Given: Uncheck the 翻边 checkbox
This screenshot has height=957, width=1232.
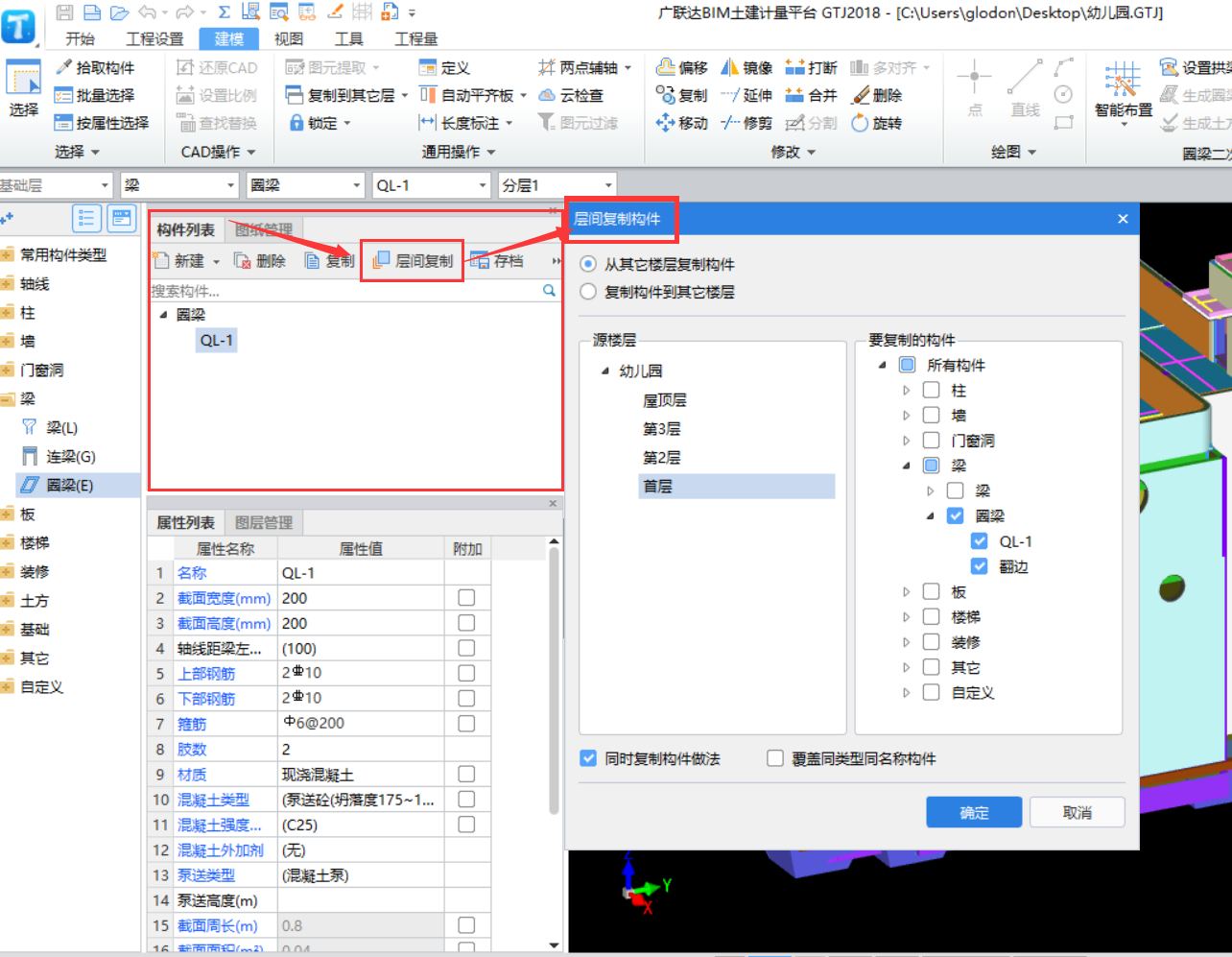Looking at the screenshot, I should click(x=980, y=566).
